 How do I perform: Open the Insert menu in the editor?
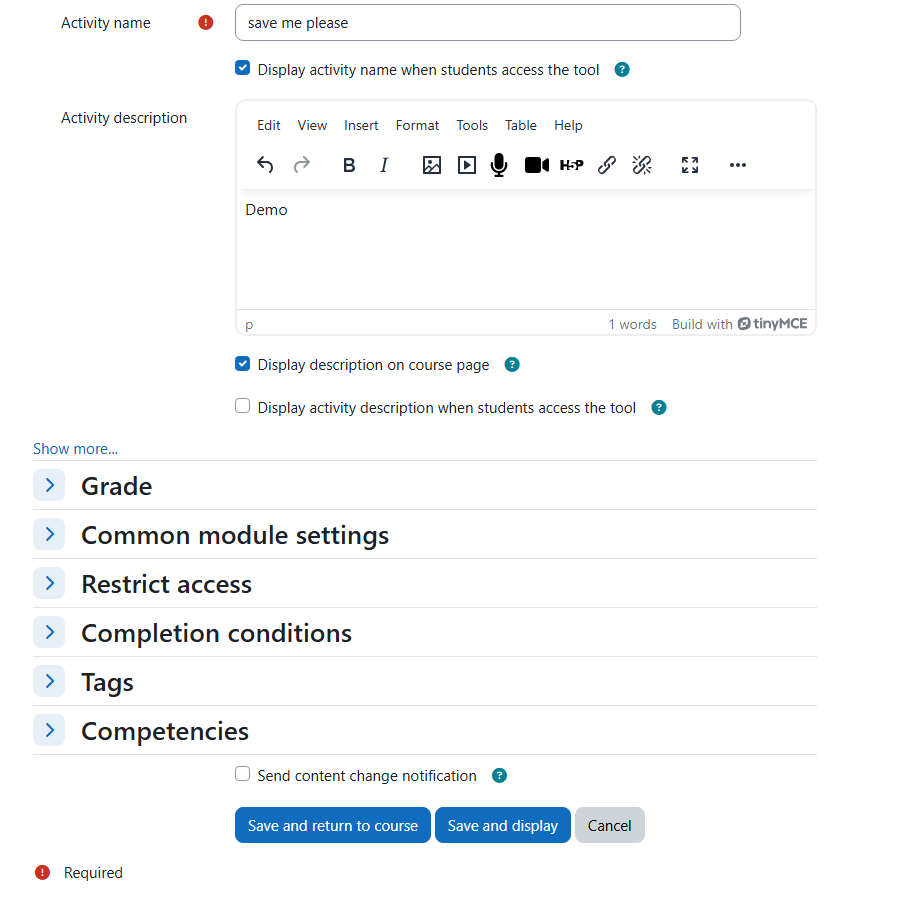(x=361, y=125)
